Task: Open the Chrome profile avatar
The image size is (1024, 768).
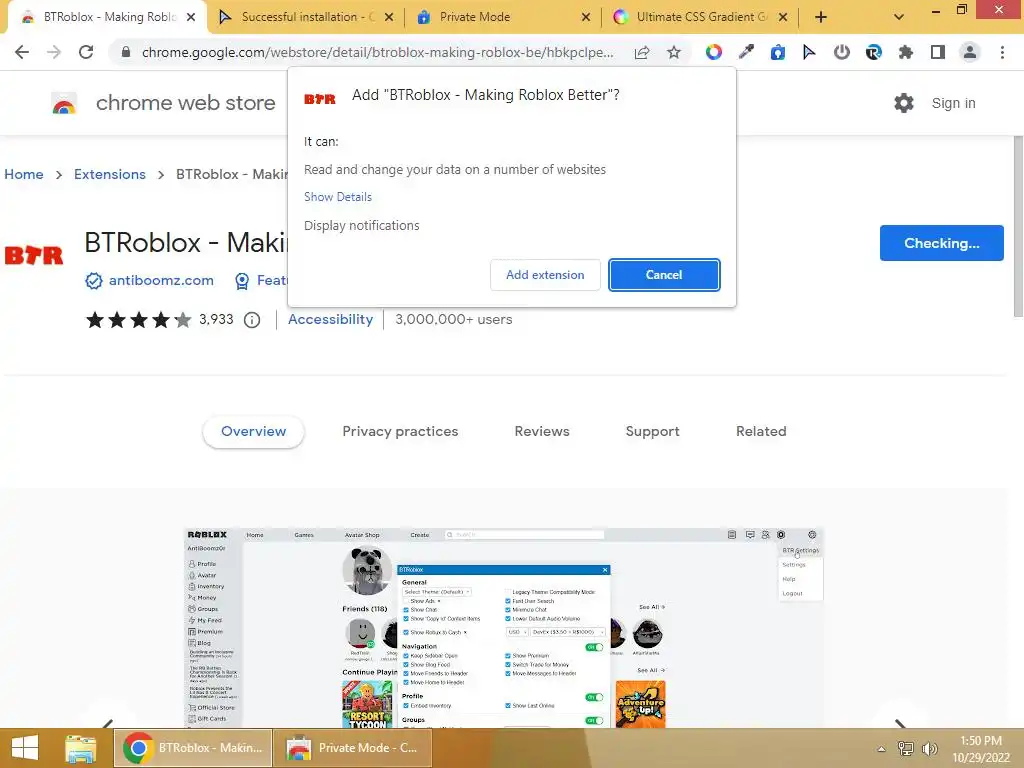Action: (970, 52)
